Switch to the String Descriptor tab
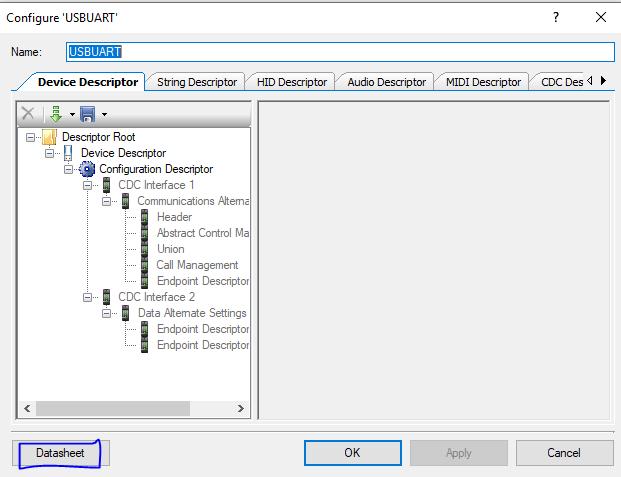 coord(197,82)
